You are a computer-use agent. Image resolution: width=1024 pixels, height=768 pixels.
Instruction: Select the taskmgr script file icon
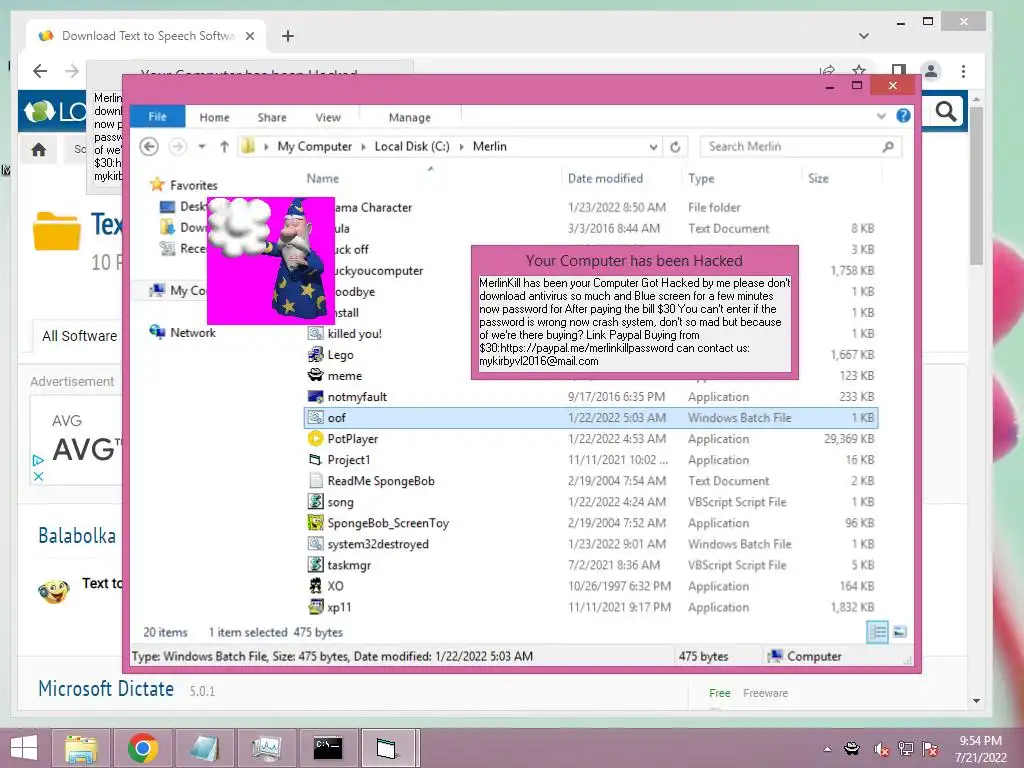tap(315, 565)
